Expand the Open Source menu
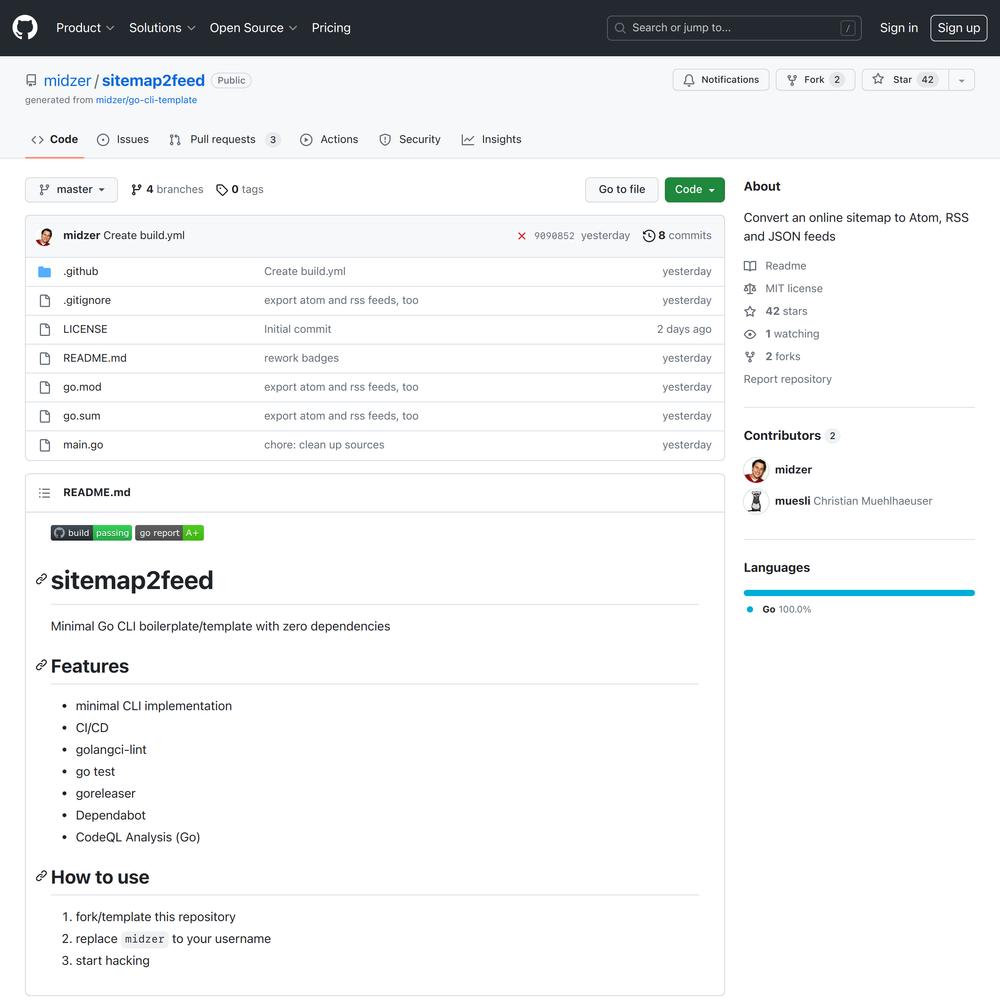The width and height of the screenshot is (1000, 1000). tap(253, 28)
